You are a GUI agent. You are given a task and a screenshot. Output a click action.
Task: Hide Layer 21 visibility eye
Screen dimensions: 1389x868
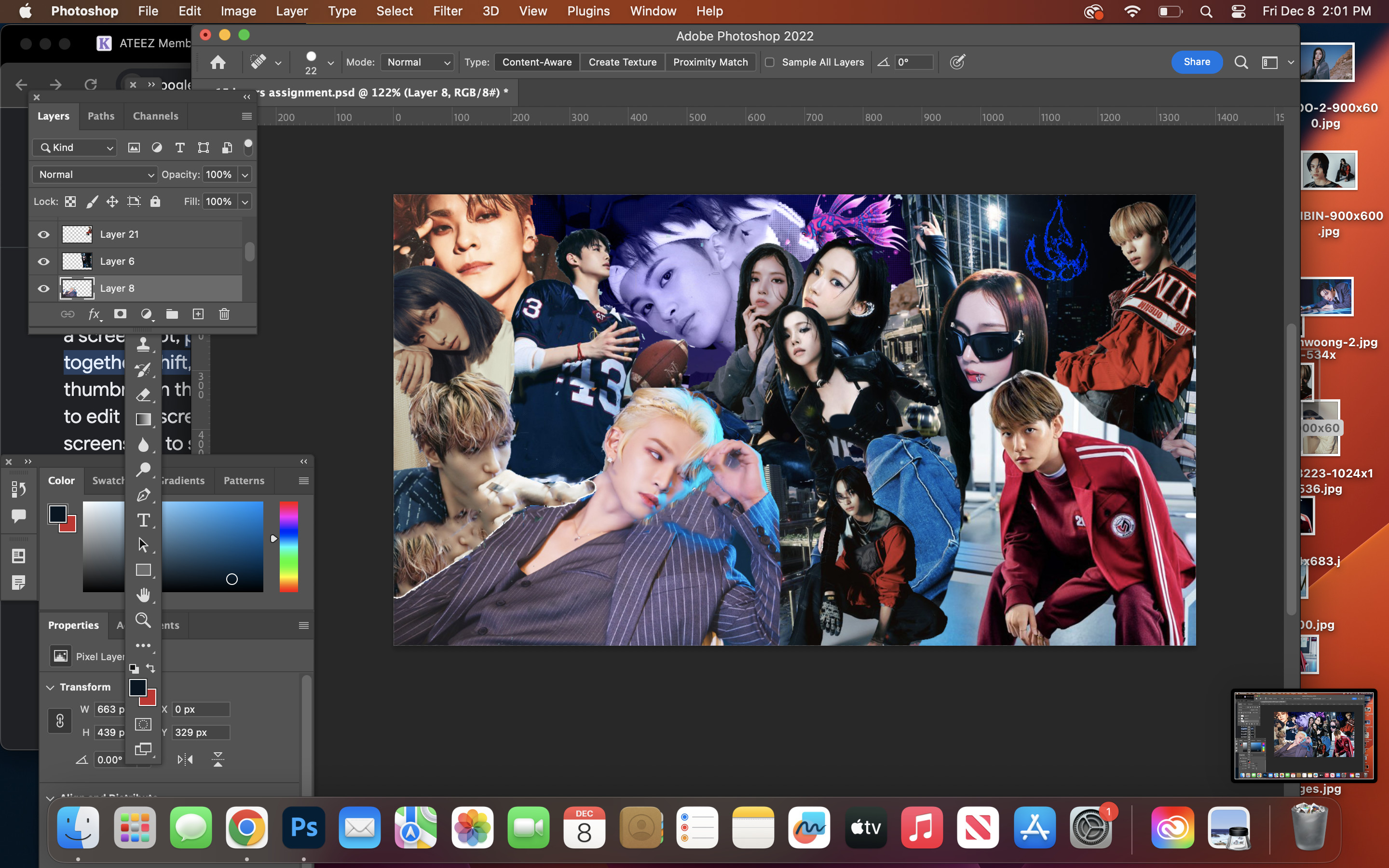pos(43,234)
